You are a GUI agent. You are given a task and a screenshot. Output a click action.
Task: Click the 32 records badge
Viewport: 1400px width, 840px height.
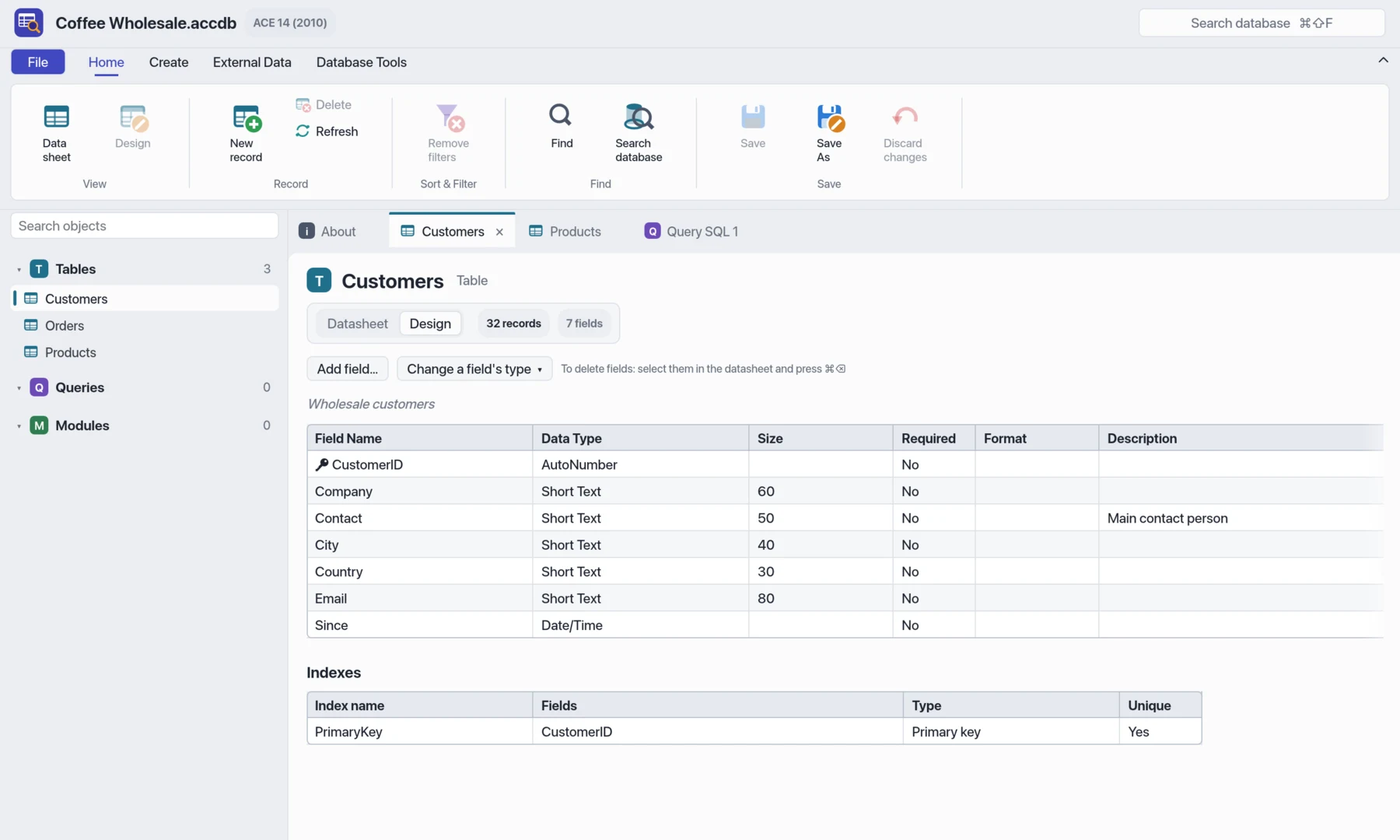coord(514,324)
